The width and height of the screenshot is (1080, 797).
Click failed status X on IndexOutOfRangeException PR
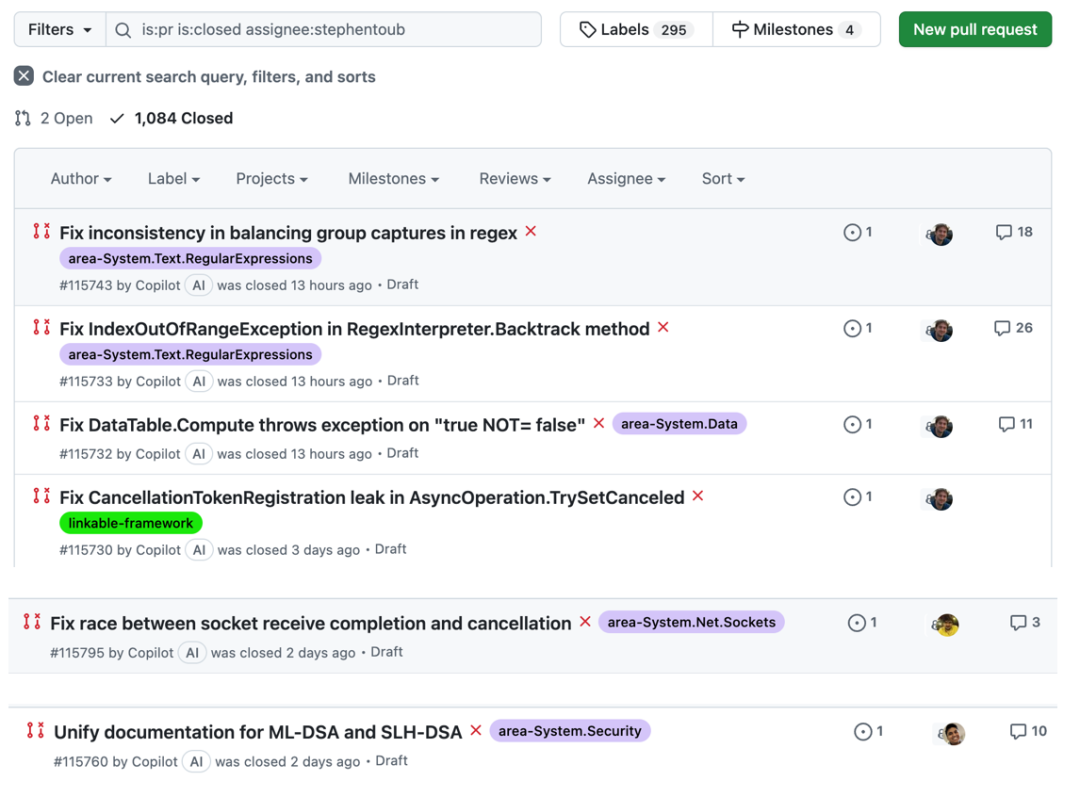point(663,328)
